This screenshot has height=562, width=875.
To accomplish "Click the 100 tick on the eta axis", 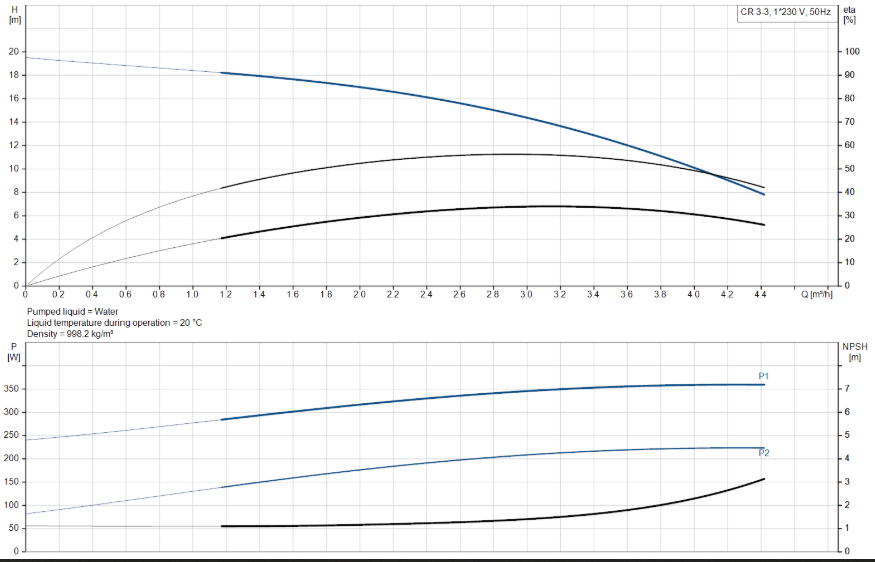I will 851,52.
